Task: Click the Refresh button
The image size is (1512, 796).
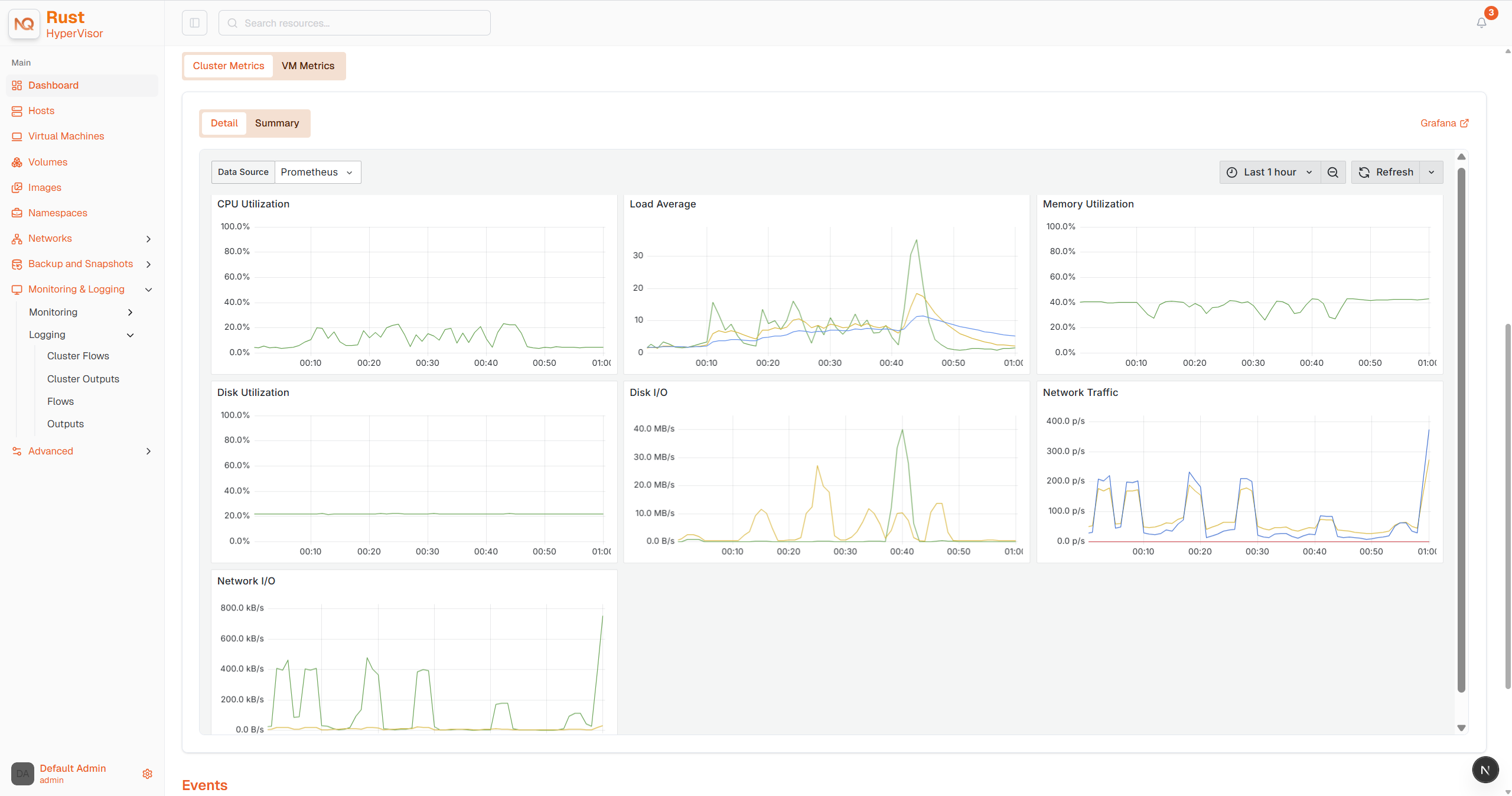Action: pyautogui.click(x=1386, y=172)
